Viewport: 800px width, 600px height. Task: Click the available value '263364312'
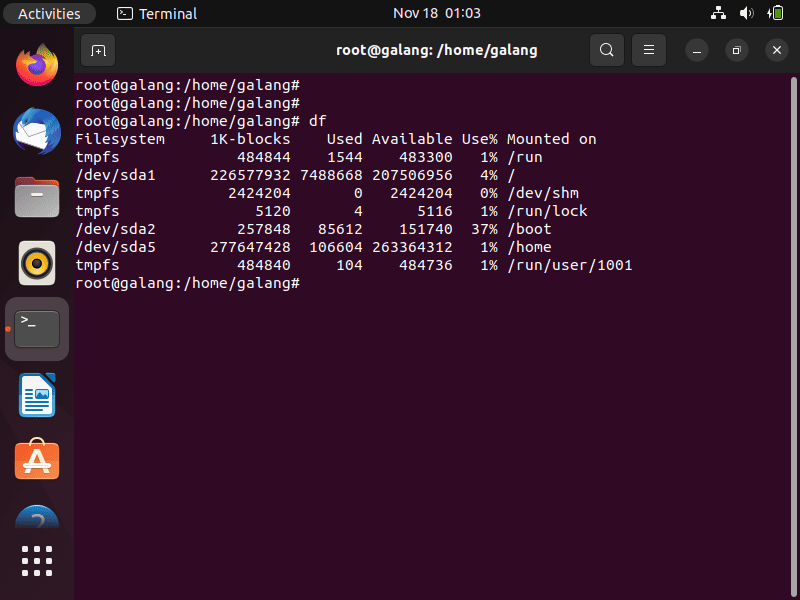pos(412,247)
